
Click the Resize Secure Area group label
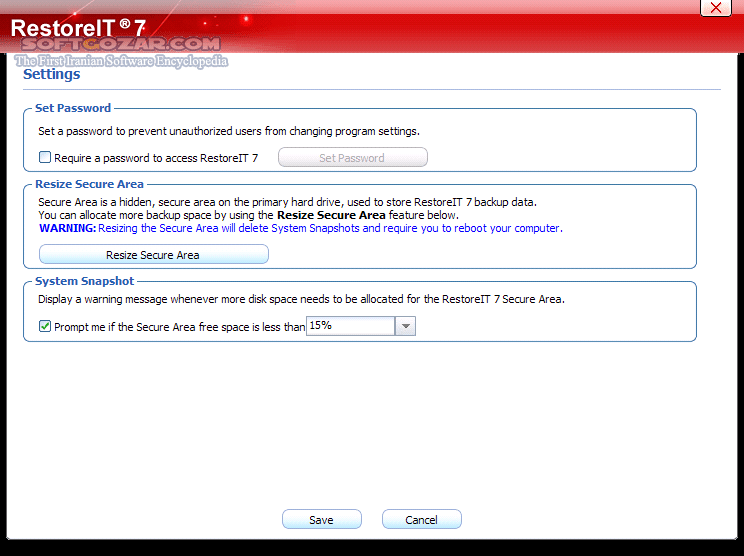pyautogui.click(x=90, y=184)
